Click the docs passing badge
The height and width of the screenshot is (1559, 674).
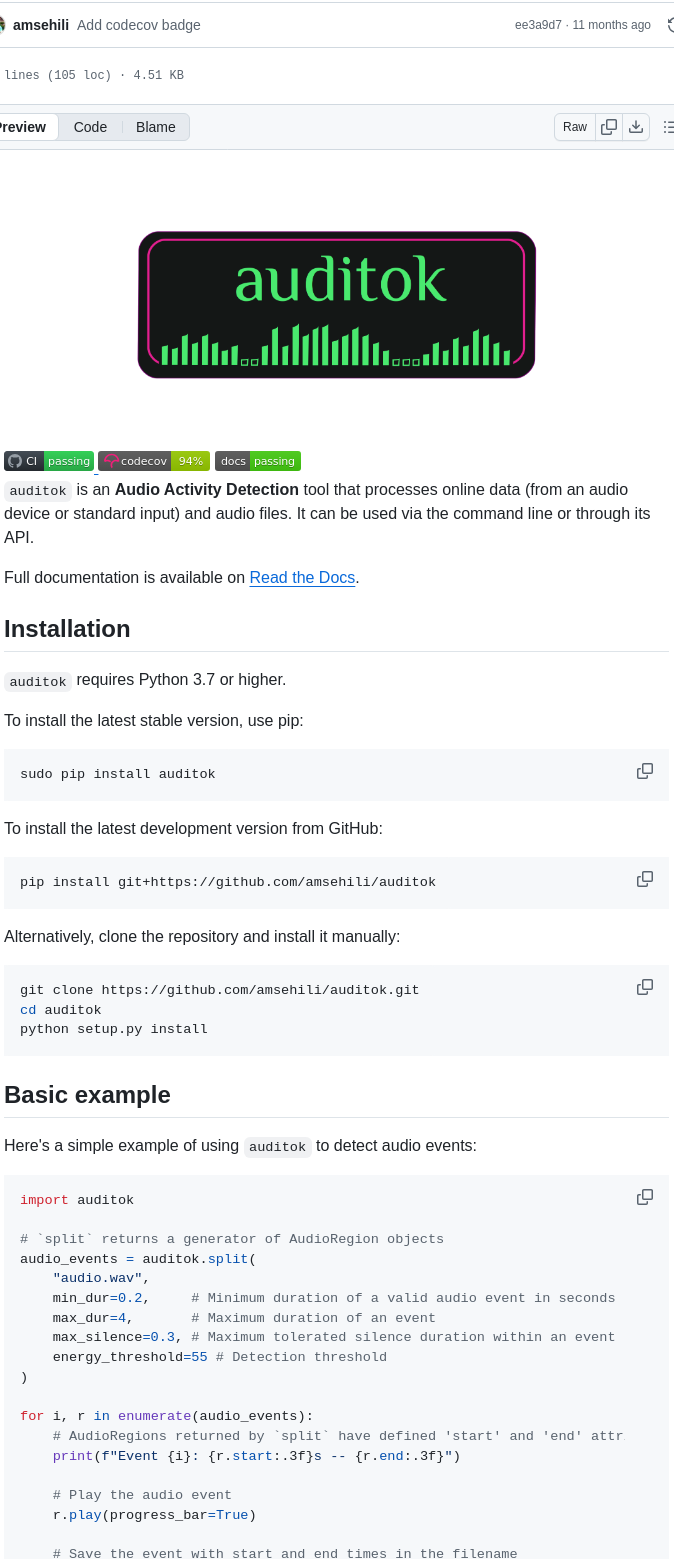[258, 461]
